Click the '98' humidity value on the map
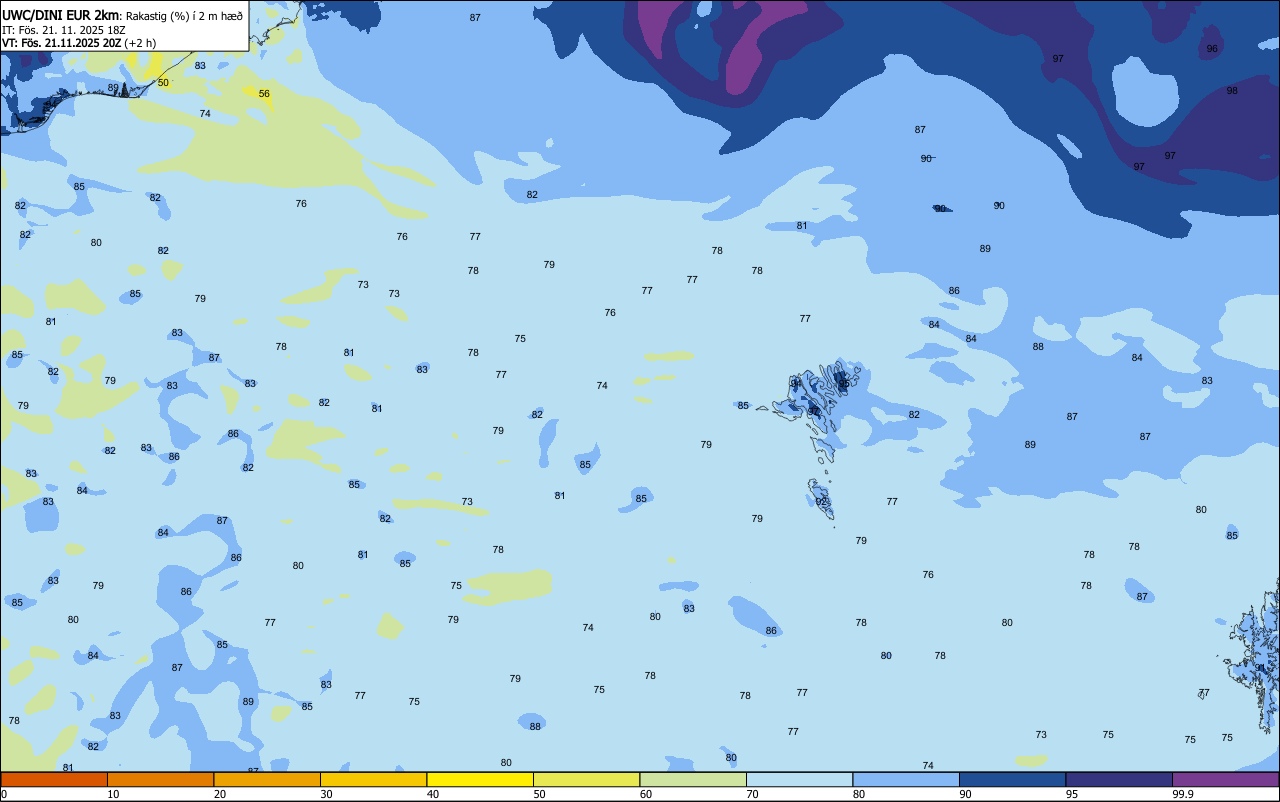The width and height of the screenshot is (1280, 802). coord(1232,90)
